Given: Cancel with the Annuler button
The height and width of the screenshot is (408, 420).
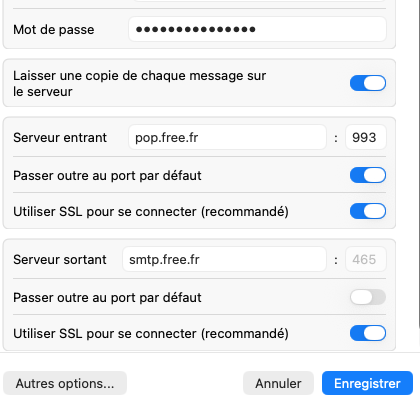Looking at the screenshot, I should click(278, 383).
